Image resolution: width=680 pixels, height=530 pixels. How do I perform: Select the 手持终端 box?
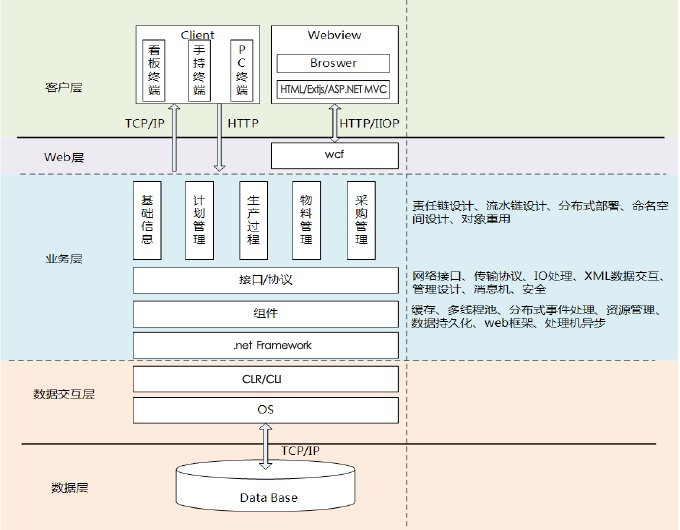pyautogui.click(x=198, y=69)
